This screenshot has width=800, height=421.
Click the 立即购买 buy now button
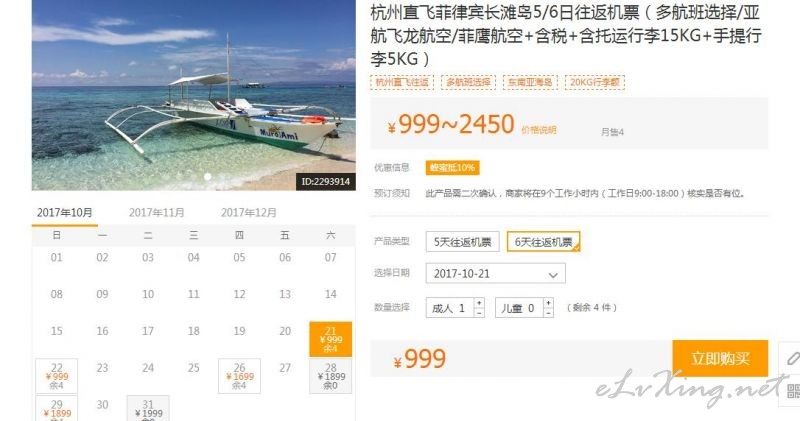pyautogui.click(x=720, y=358)
